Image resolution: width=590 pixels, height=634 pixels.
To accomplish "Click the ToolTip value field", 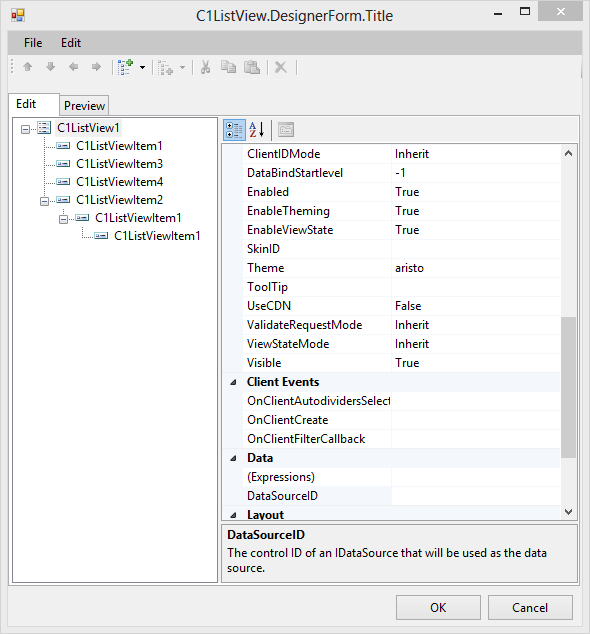I will coord(476,287).
